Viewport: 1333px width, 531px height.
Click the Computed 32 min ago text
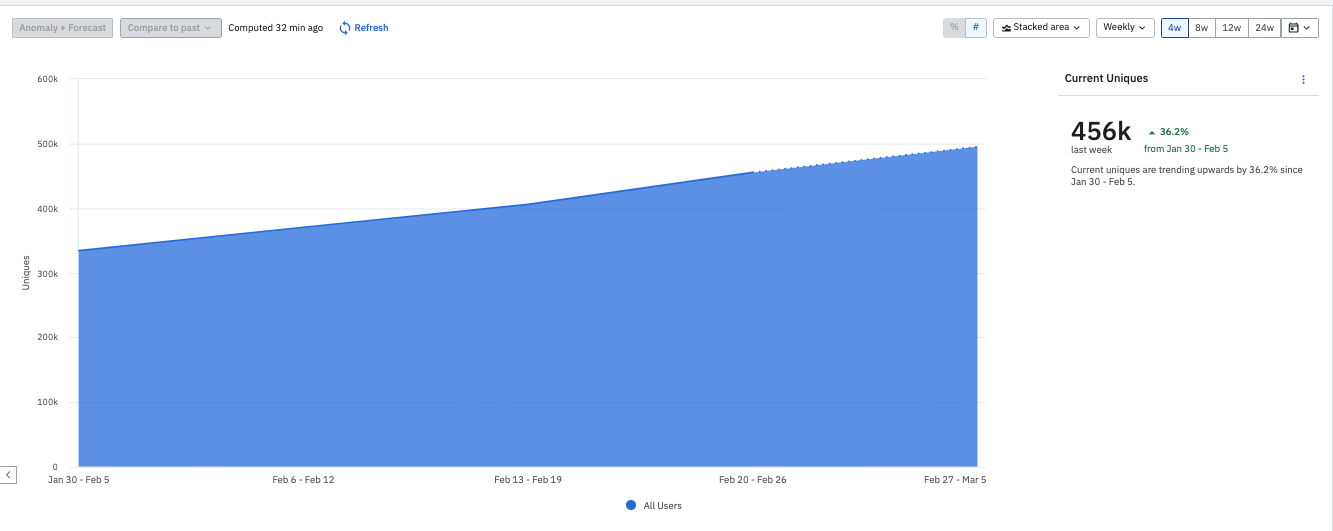(275, 28)
